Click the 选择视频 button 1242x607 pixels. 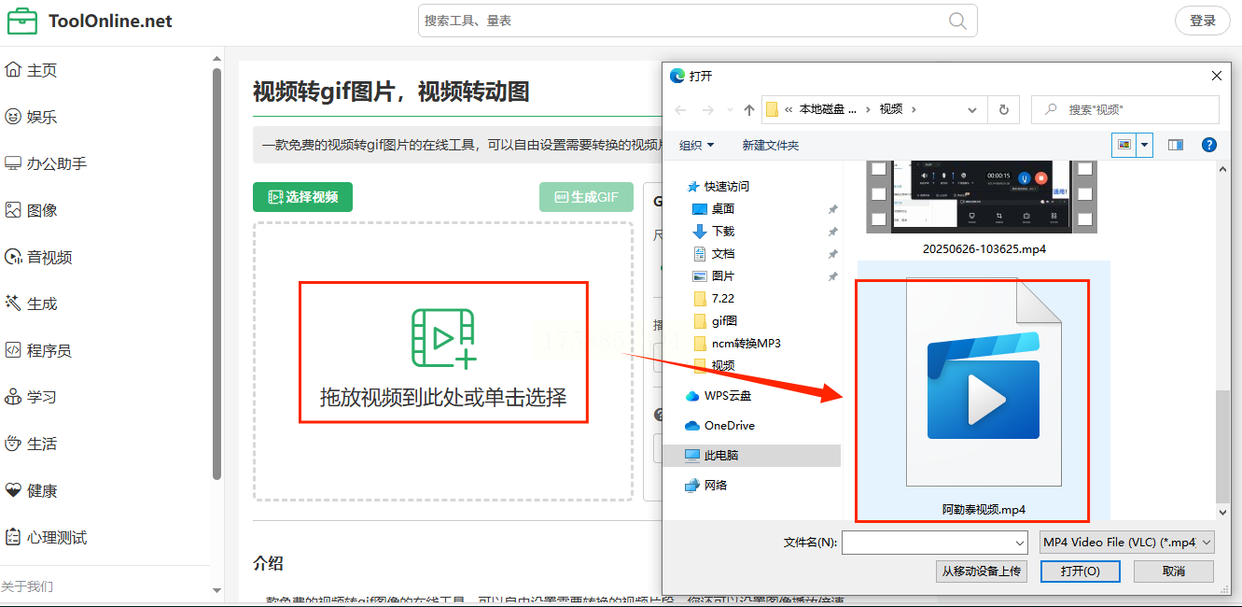coord(303,197)
